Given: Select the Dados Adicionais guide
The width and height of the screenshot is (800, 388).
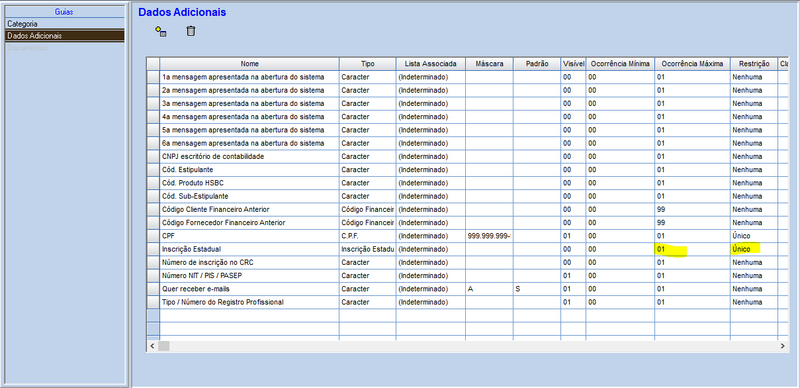Looking at the screenshot, I should (65, 36).
